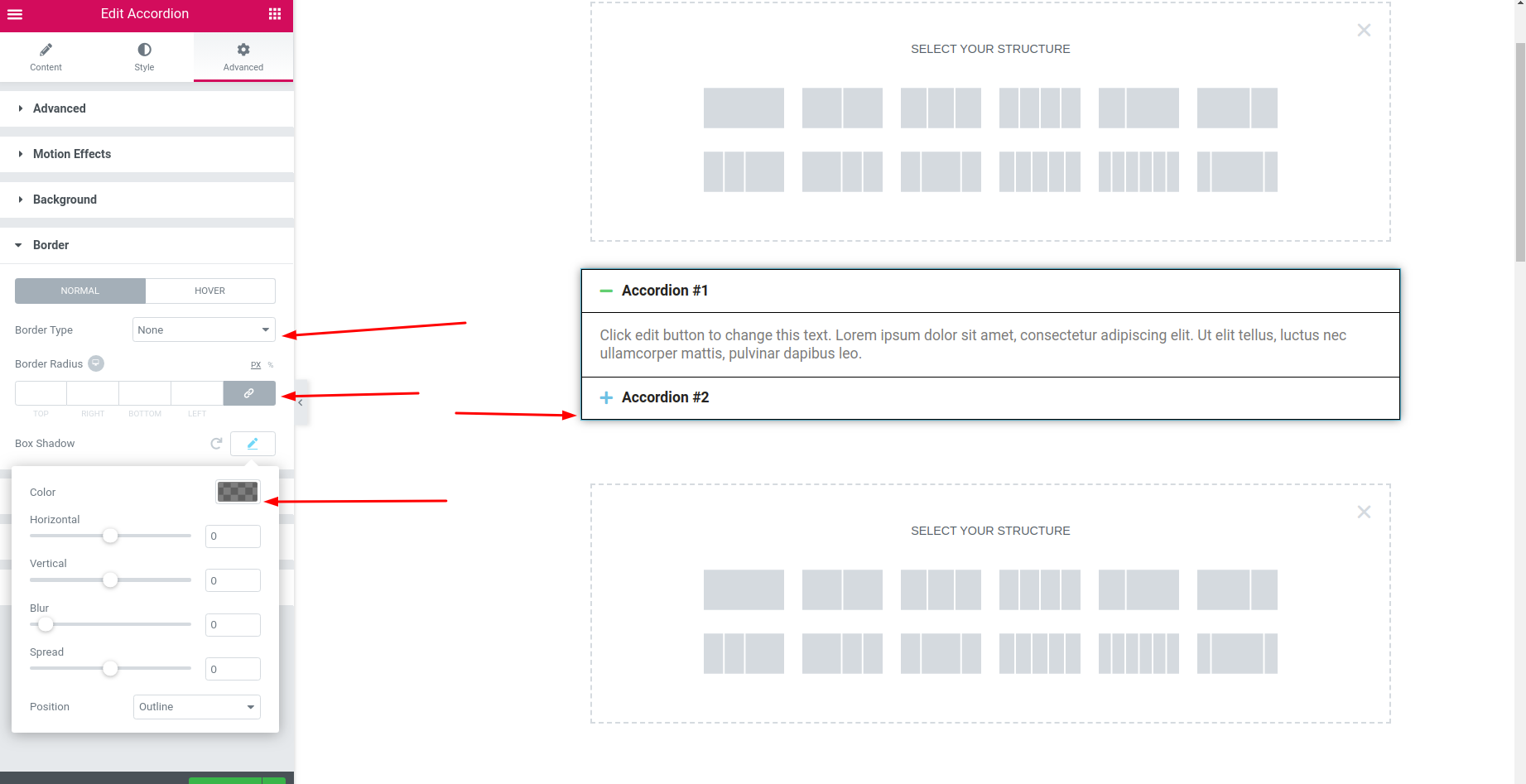Choose narrow-wide two-column layout in lower structure panel

[x=1138, y=590]
